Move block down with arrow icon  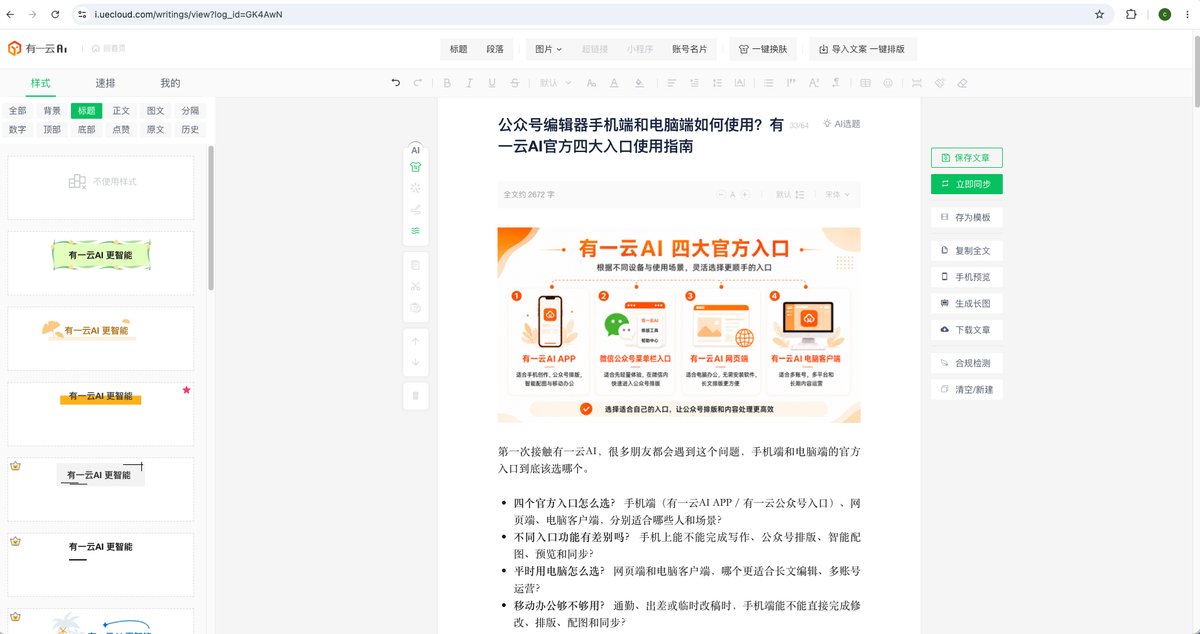(x=416, y=362)
